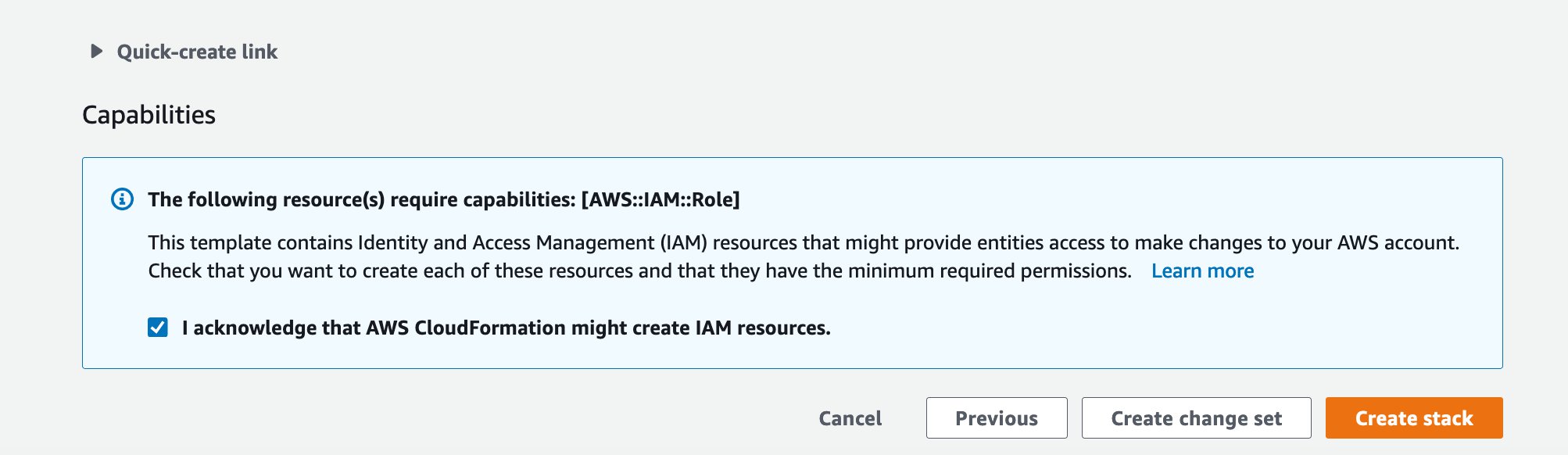Click the Quick-create link section label
Viewport: 1568px width, 455px height.
coord(197,52)
